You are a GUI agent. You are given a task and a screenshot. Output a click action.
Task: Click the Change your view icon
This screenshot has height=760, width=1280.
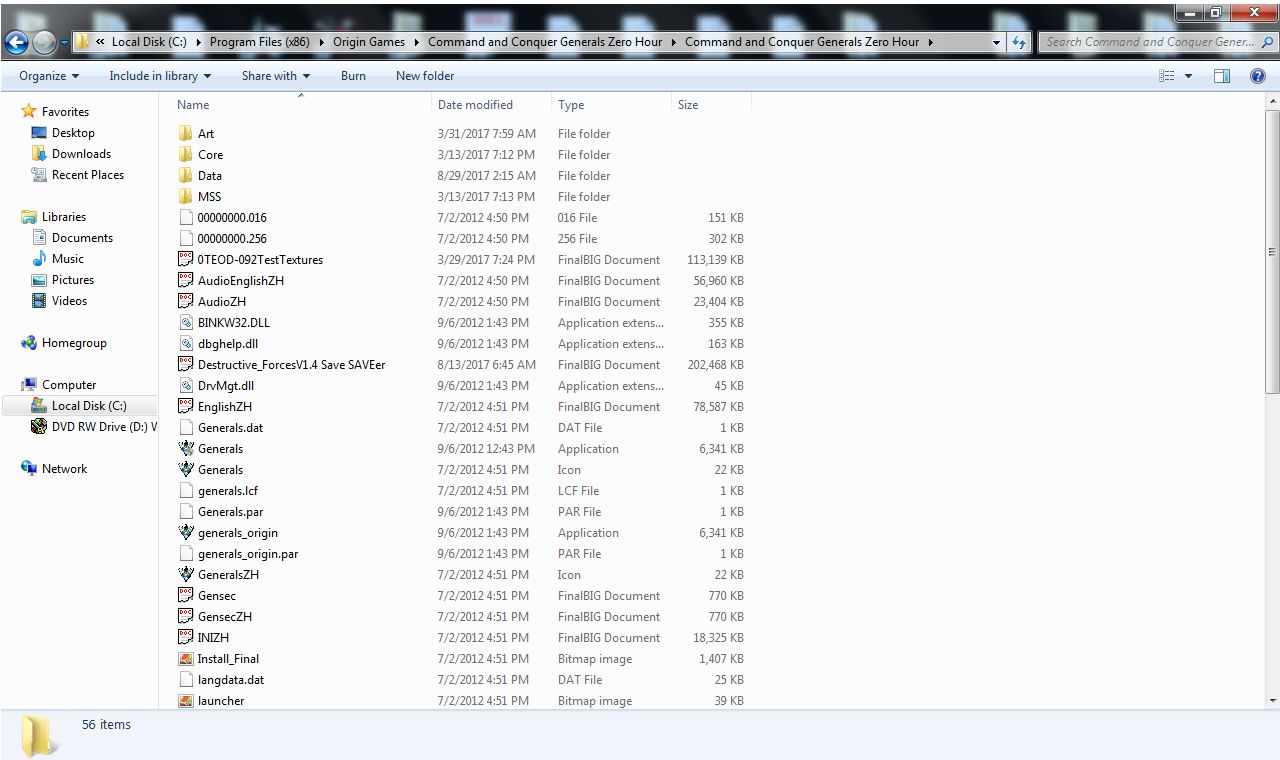tap(1166, 76)
